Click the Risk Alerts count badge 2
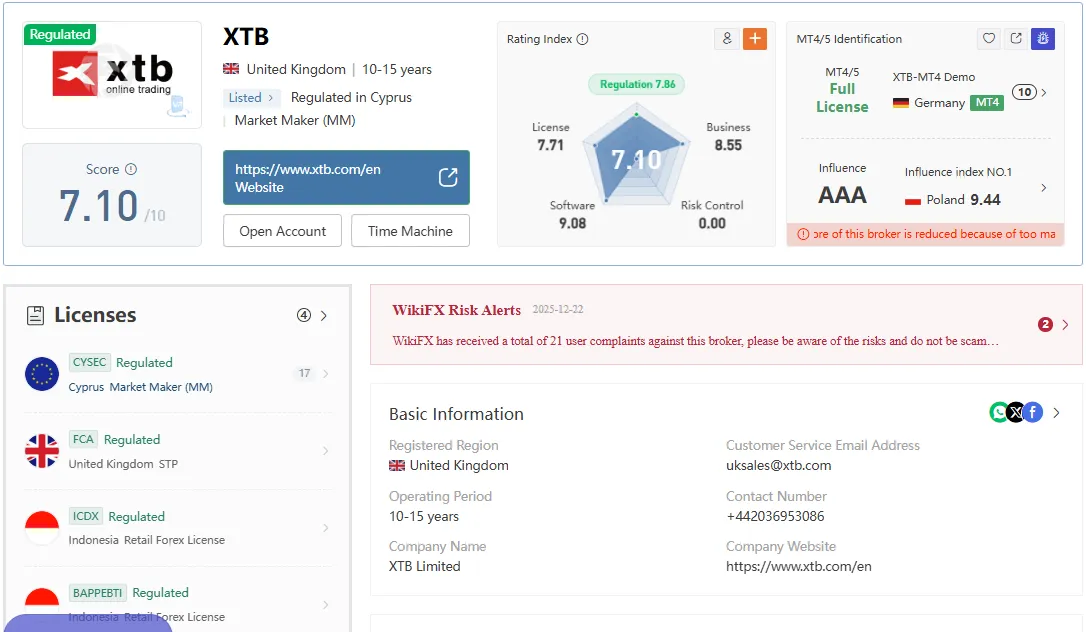Image resolution: width=1086 pixels, height=632 pixels. click(x=1045, y=324)
